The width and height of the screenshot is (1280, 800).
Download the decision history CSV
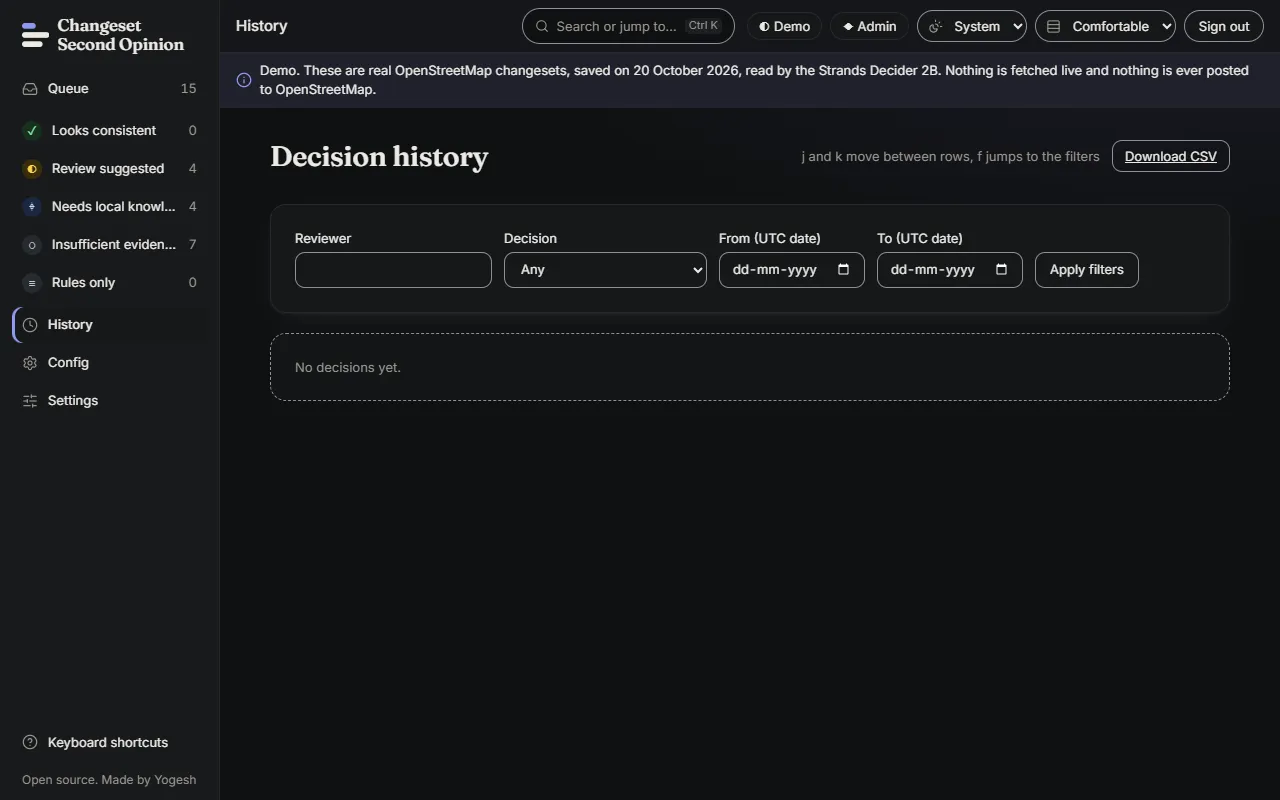[x=1171, y=156]
